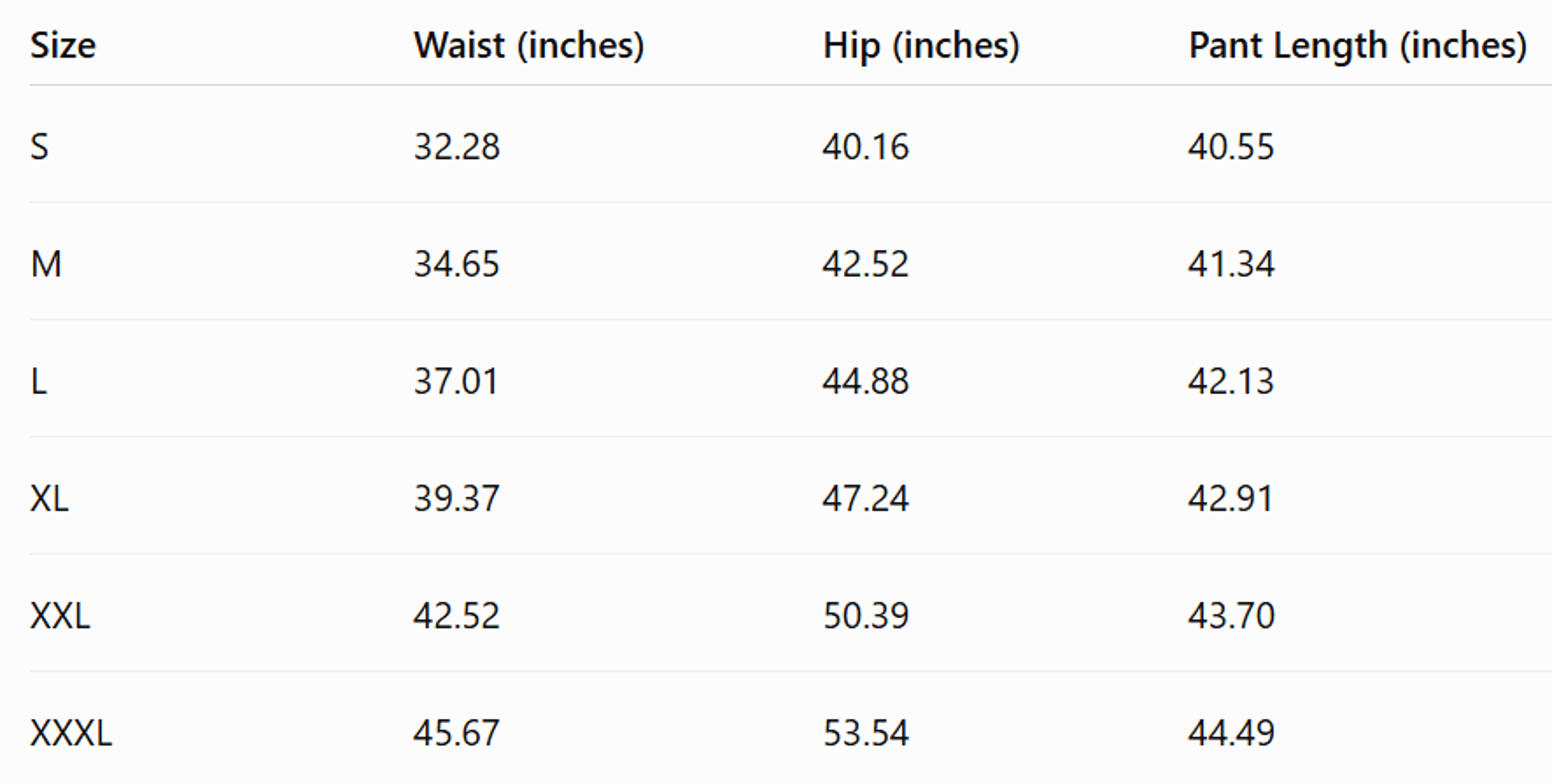Select the L size row label
The image size is (1552, 784).
38,381
